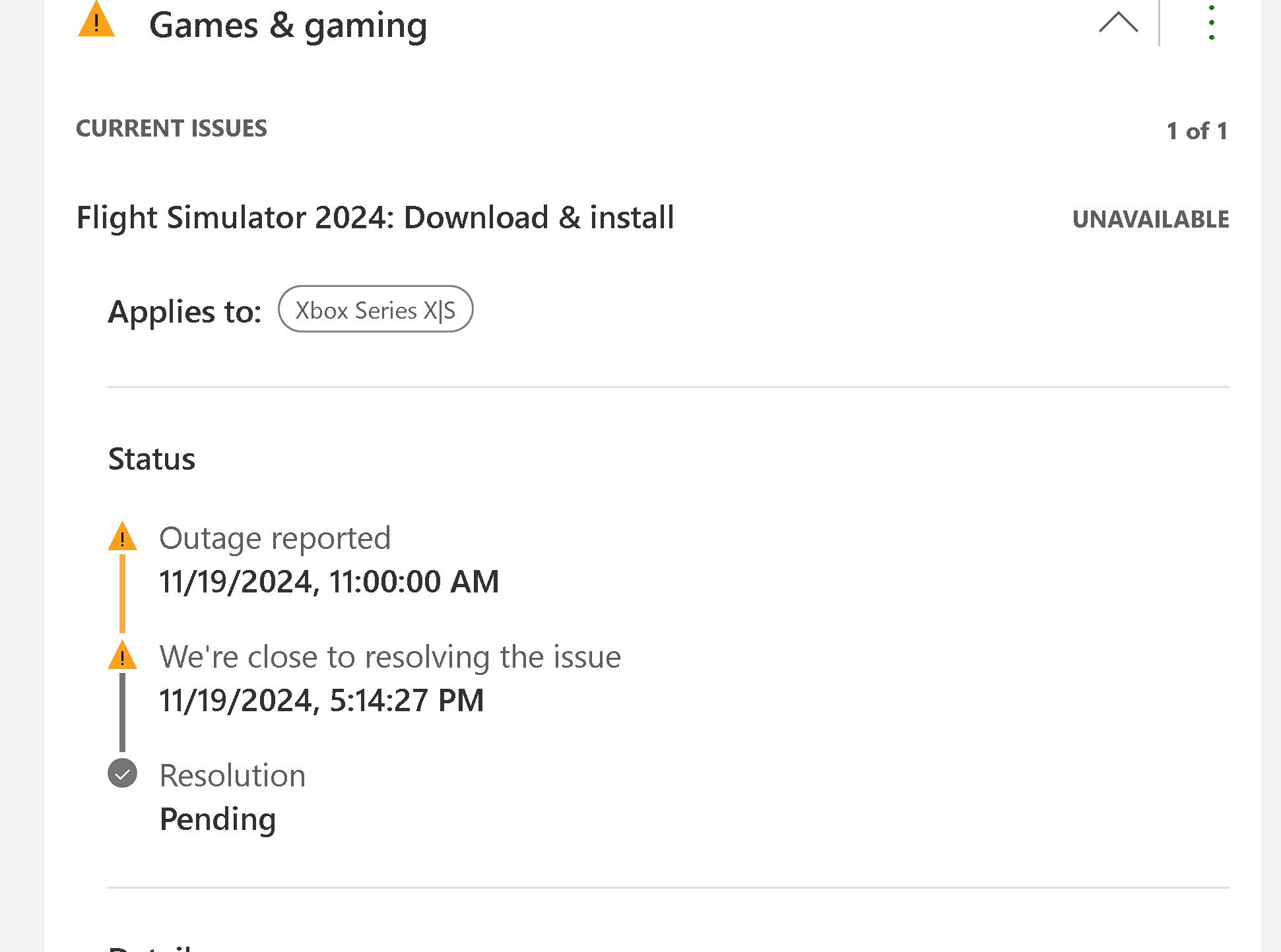Click the Games & gaming heading

[288, 26]
